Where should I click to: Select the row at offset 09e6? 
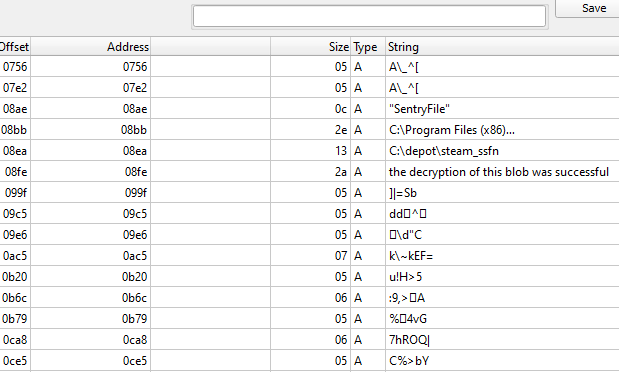click(x=310, y=235)
